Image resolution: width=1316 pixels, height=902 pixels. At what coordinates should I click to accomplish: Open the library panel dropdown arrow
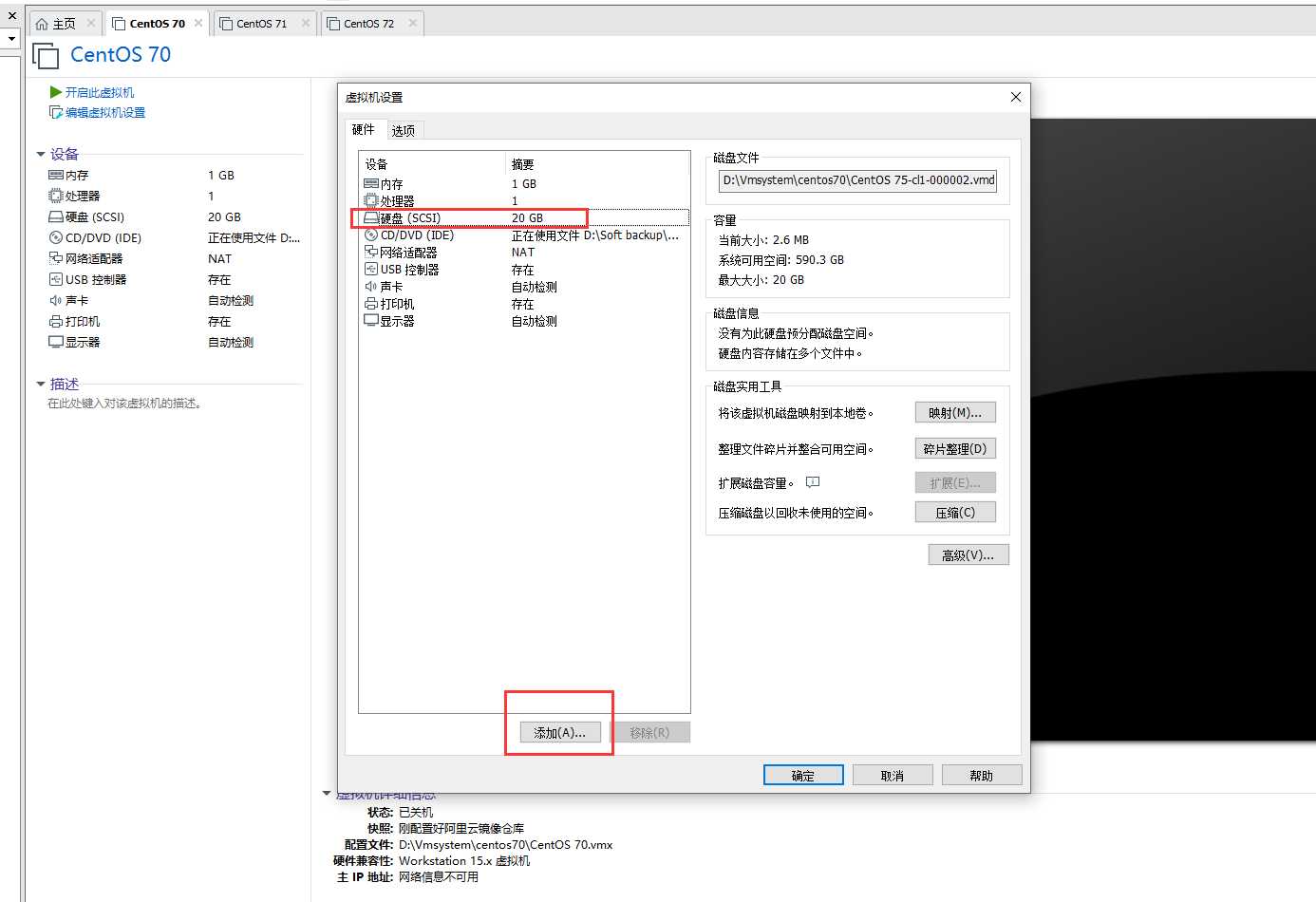tap(11, 39)
